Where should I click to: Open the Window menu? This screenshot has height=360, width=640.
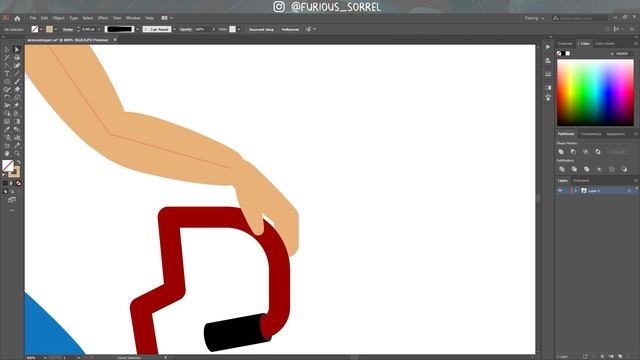coord(133,18)
